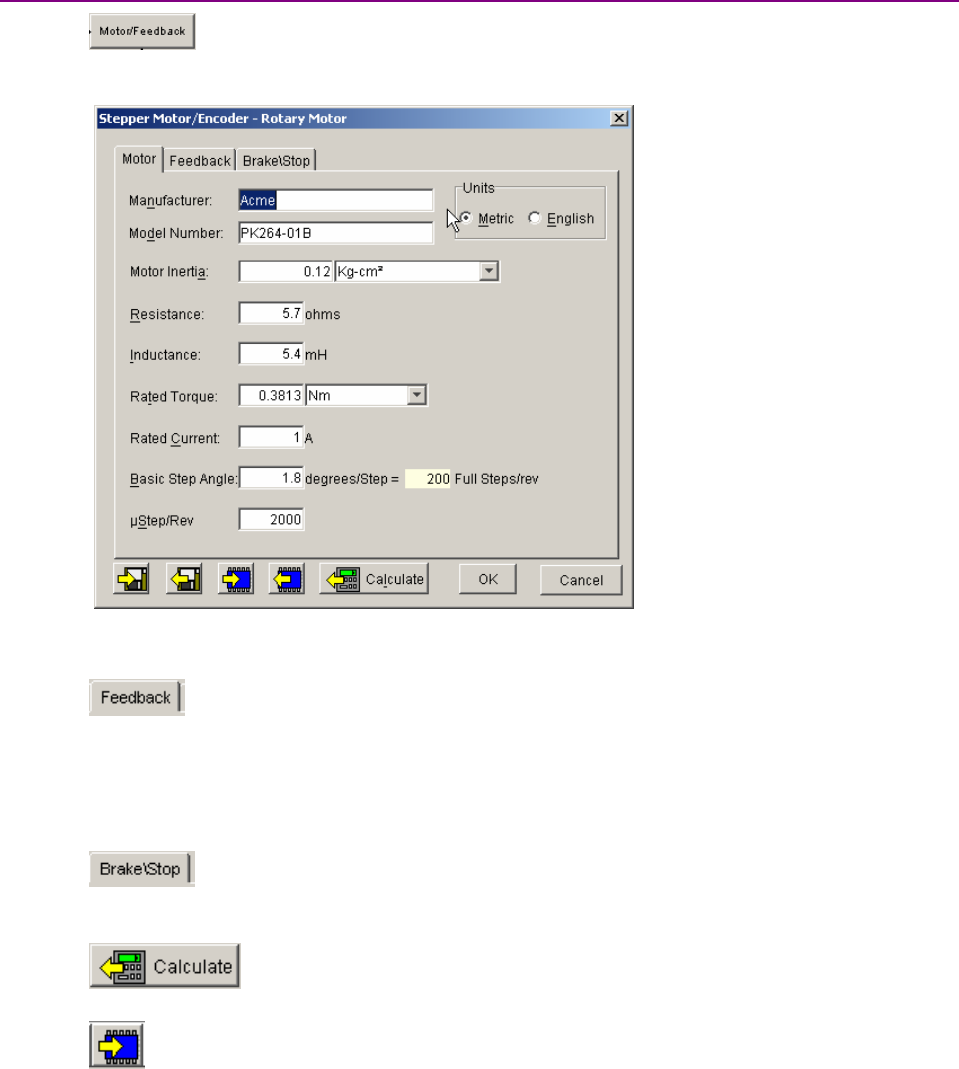Select the Metric units radio button
Viewport: 959px width, 1069px height.
[x=466, y=218]
